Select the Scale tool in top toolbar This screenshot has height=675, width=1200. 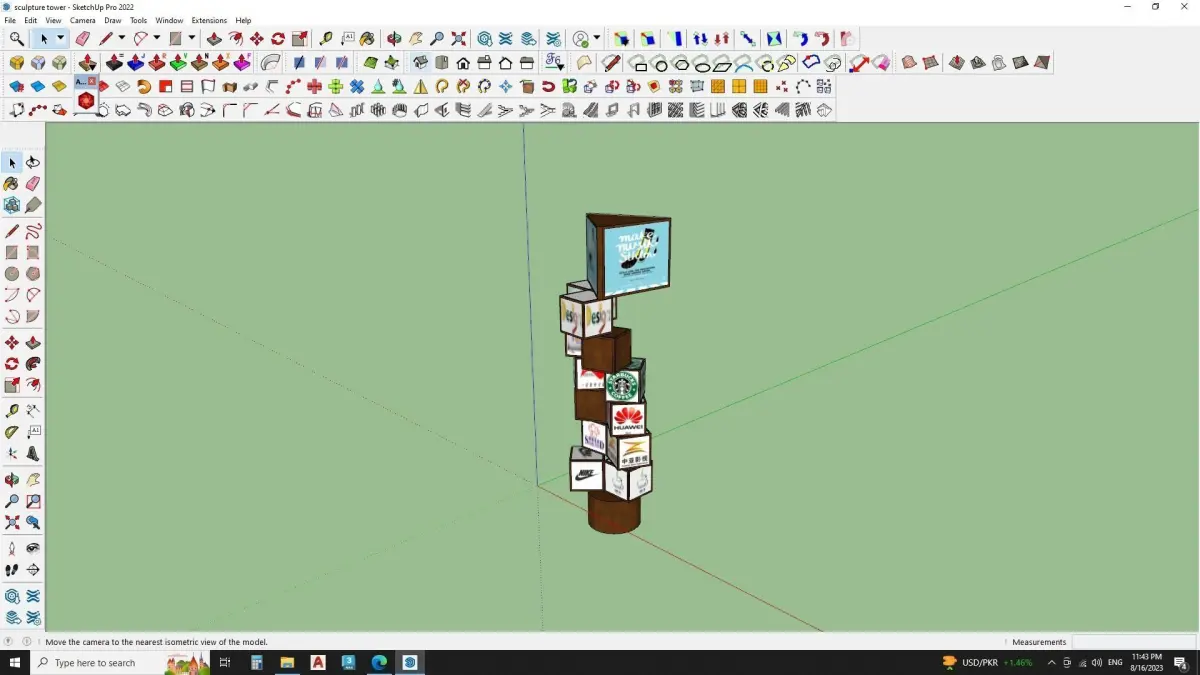[301, 39]
